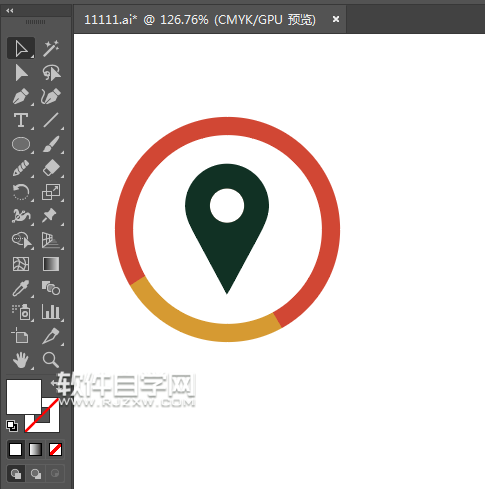Reset default fill and stroke colors

12,426
